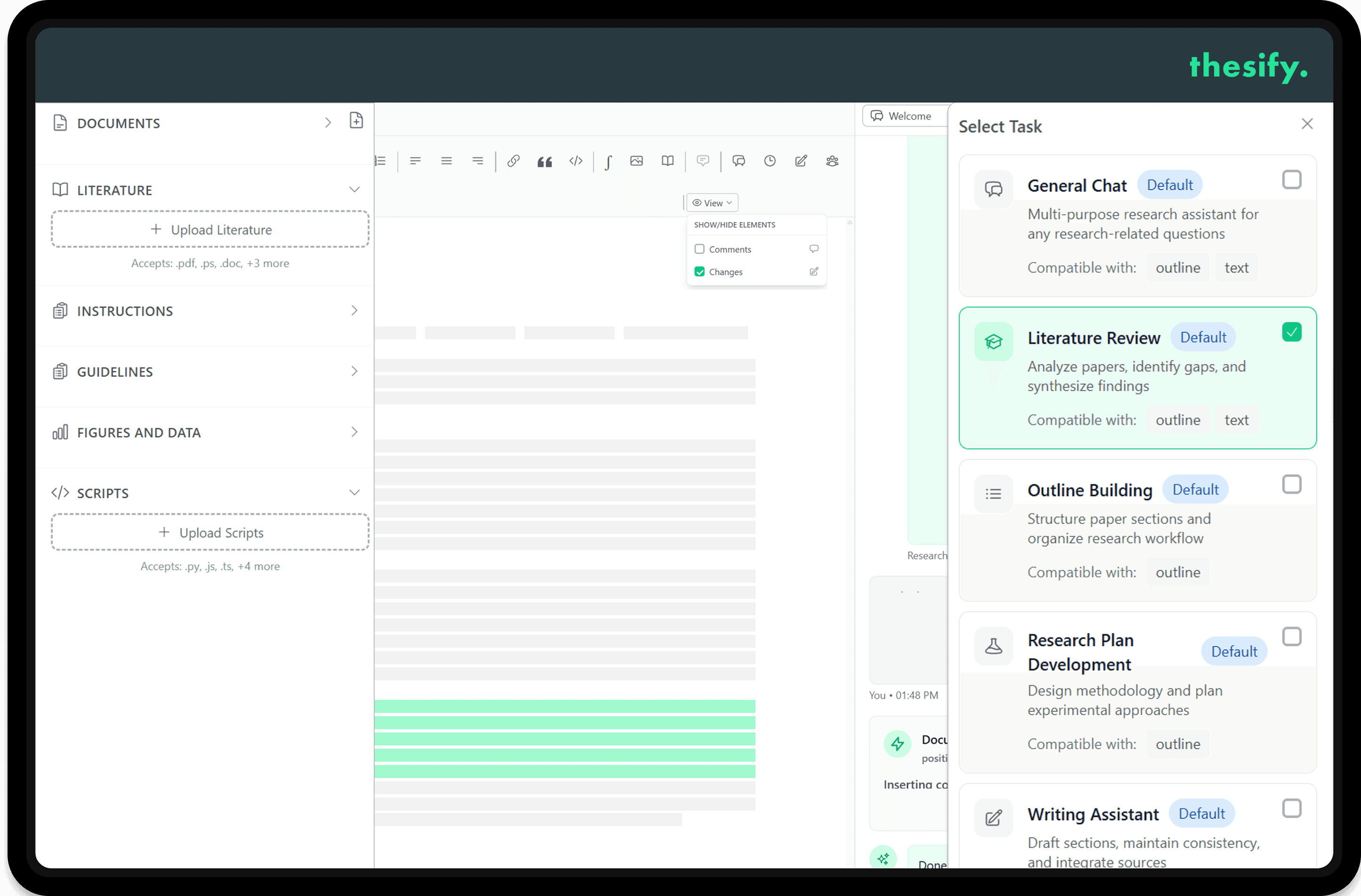Screen dimensions: 1361x896
Task: Insert an image into the document
Action: tap(636, 160)
